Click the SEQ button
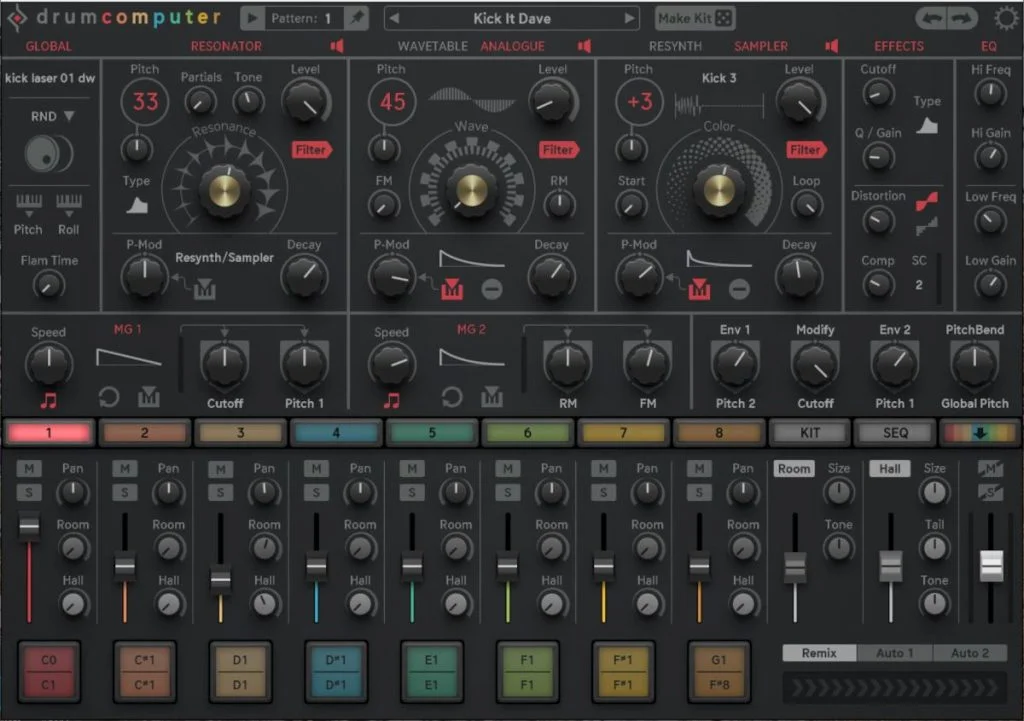Screen dimensions: 1024x721 [895, 433]
